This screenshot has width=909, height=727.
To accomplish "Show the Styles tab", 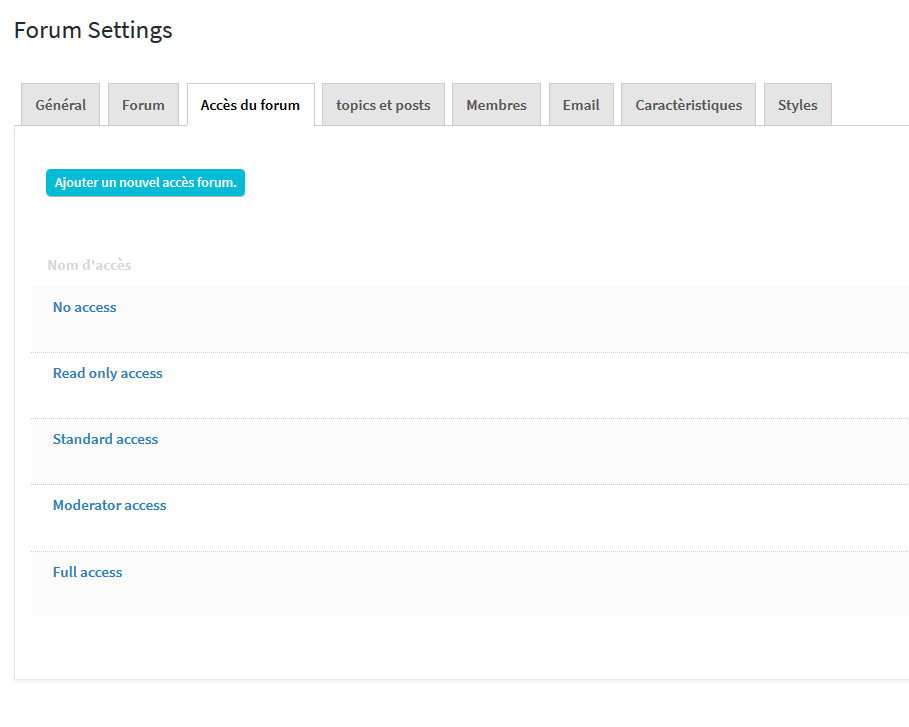I will pyautogui.click(x=798, y=105).
